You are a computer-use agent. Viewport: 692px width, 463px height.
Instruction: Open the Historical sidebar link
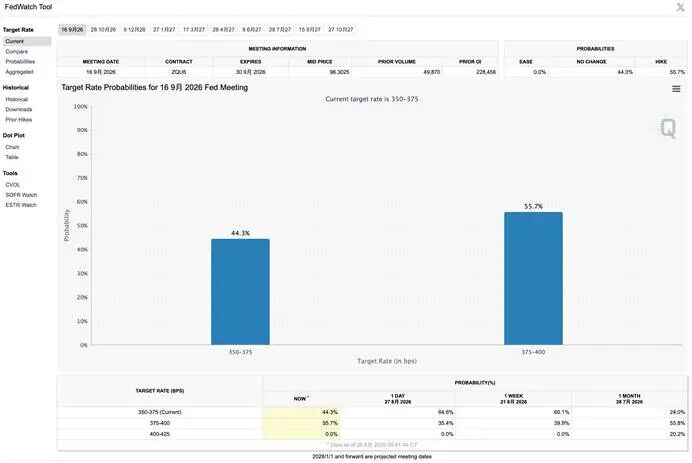tap(16, 99)
